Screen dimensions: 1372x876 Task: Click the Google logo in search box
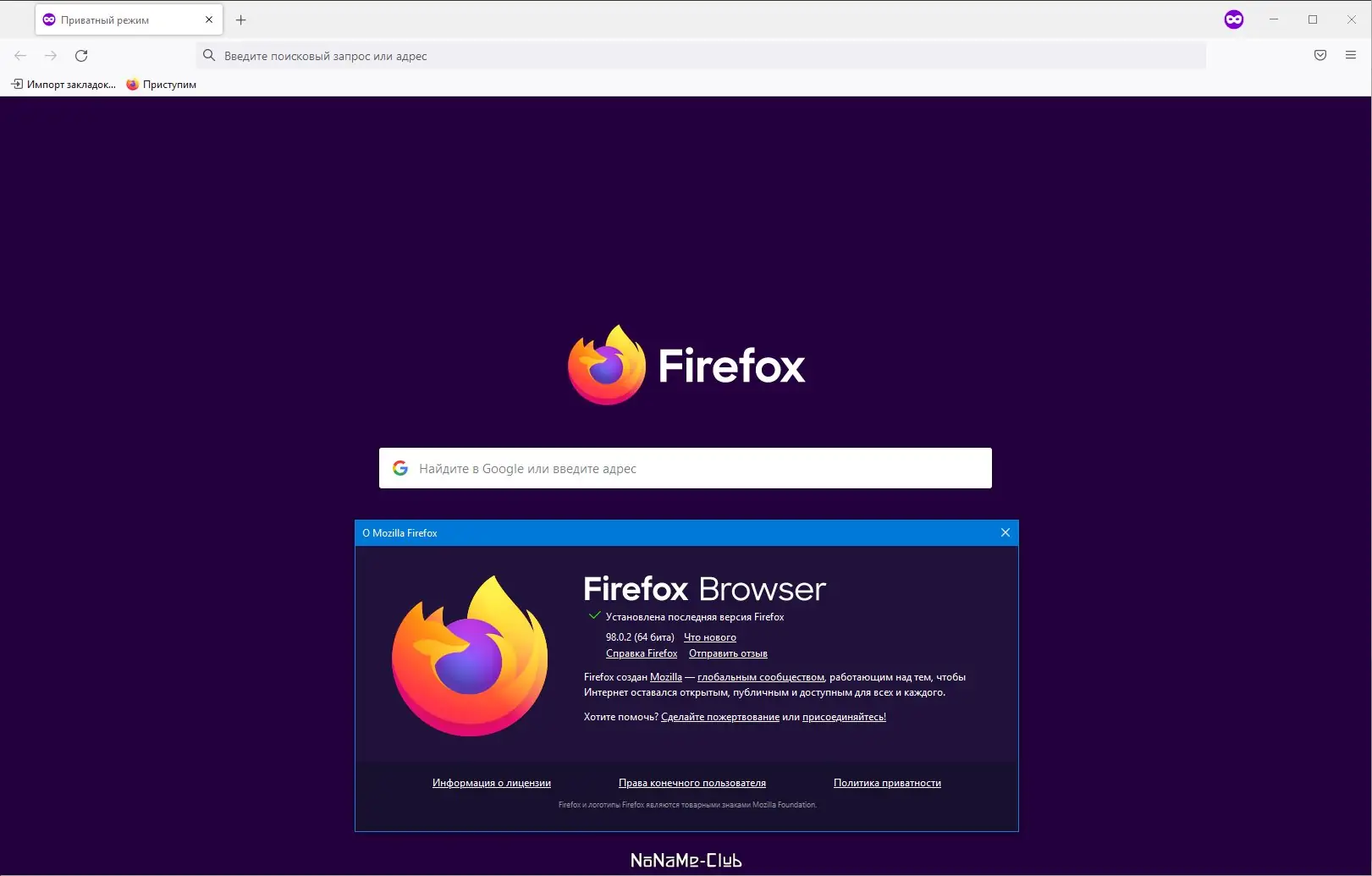click(x=400, y=468)
